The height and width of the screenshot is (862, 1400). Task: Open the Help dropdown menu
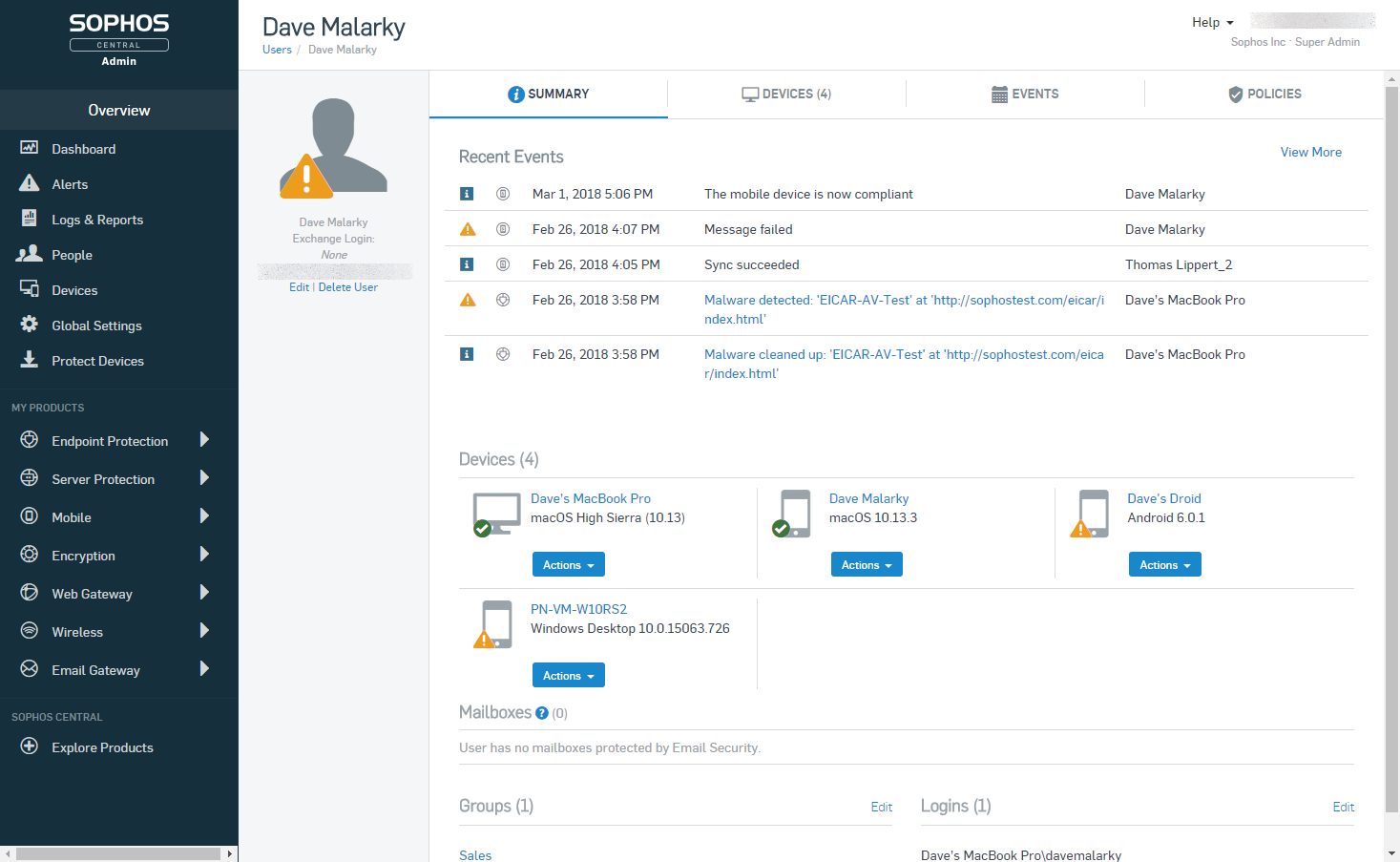pos(1212,22)
